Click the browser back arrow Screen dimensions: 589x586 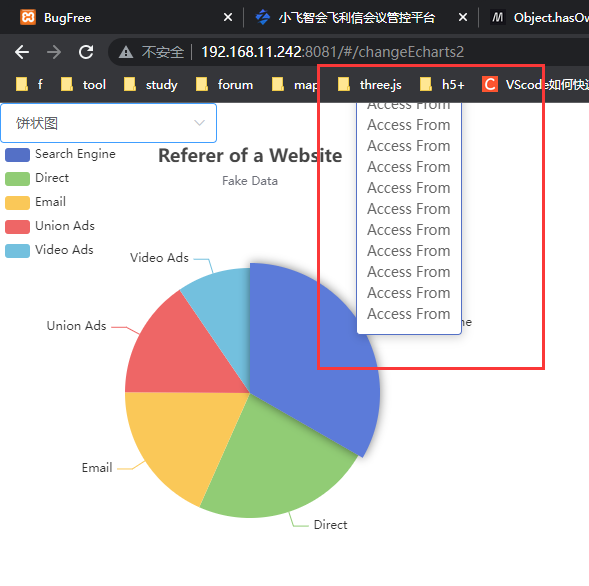click(22, 52)
